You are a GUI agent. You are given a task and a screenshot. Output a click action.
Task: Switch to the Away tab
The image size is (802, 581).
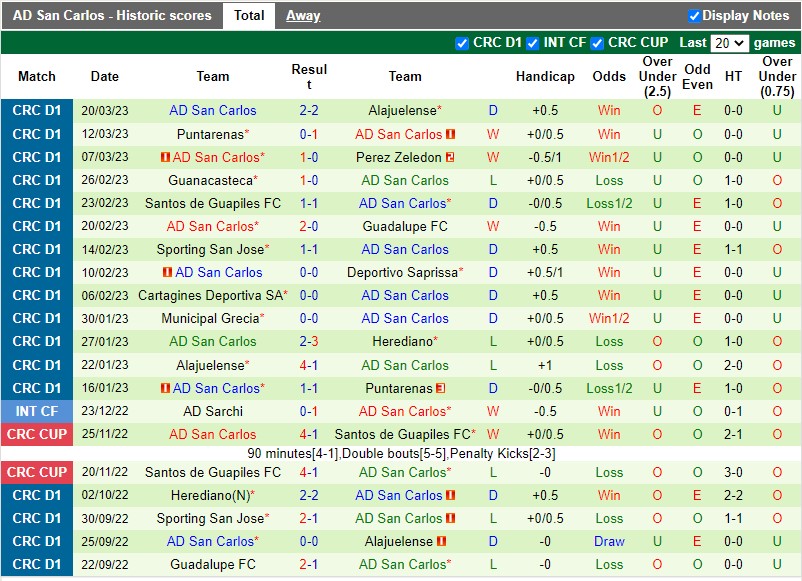click(303, 15)
